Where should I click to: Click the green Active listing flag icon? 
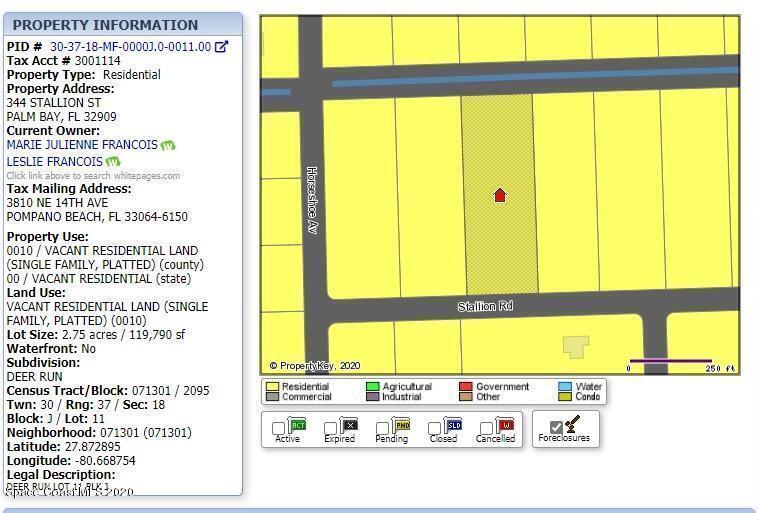coord(296,425)
